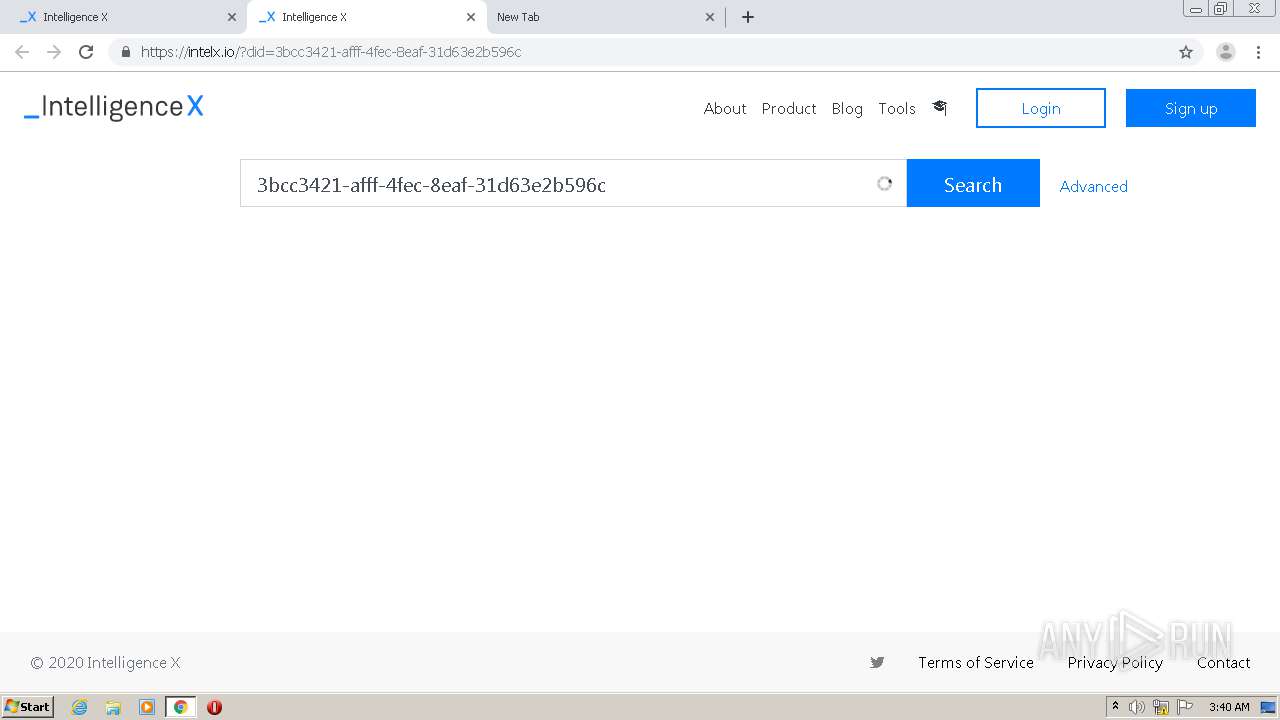The image size is (1280, 720).
Task: Open the volume speaker tray icon
Action: tap(1137, 707)
